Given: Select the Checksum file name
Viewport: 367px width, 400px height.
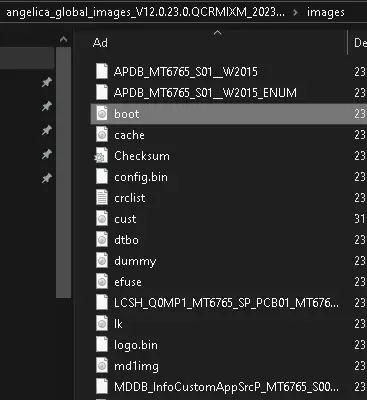Looking at the screenshot, I should click(x=142, y=156).
